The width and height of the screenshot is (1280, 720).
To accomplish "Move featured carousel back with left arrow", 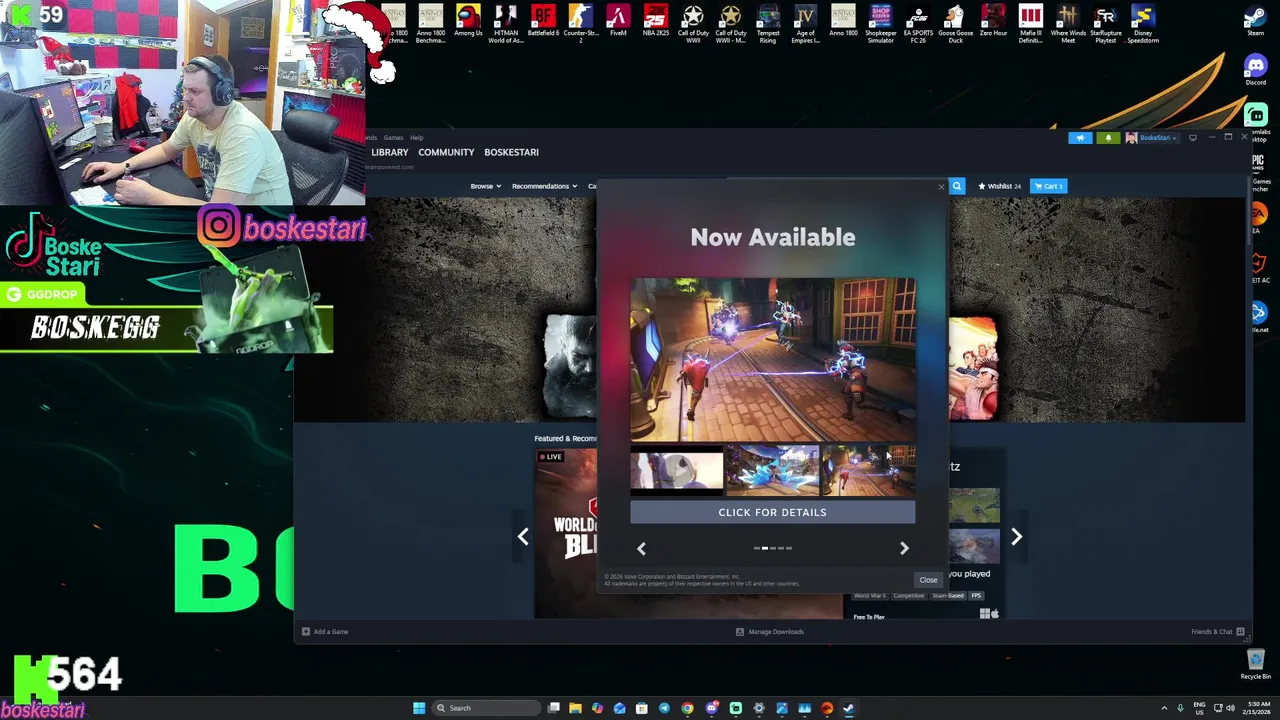I will (x=522, y=537).
